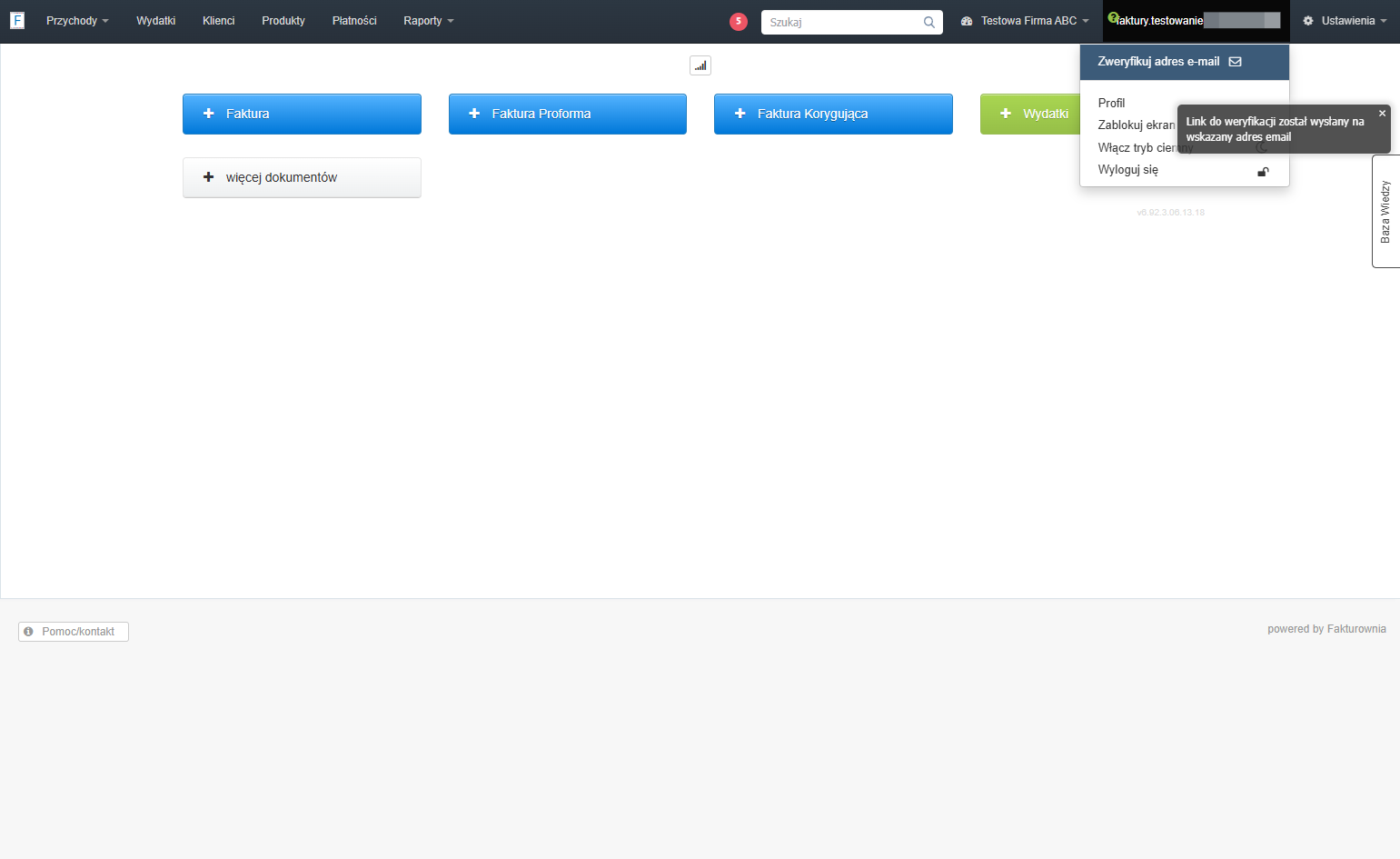The image size is (1400, 859).
Task: Open the red notifications badge showing 5
Action: pos(739,22)
